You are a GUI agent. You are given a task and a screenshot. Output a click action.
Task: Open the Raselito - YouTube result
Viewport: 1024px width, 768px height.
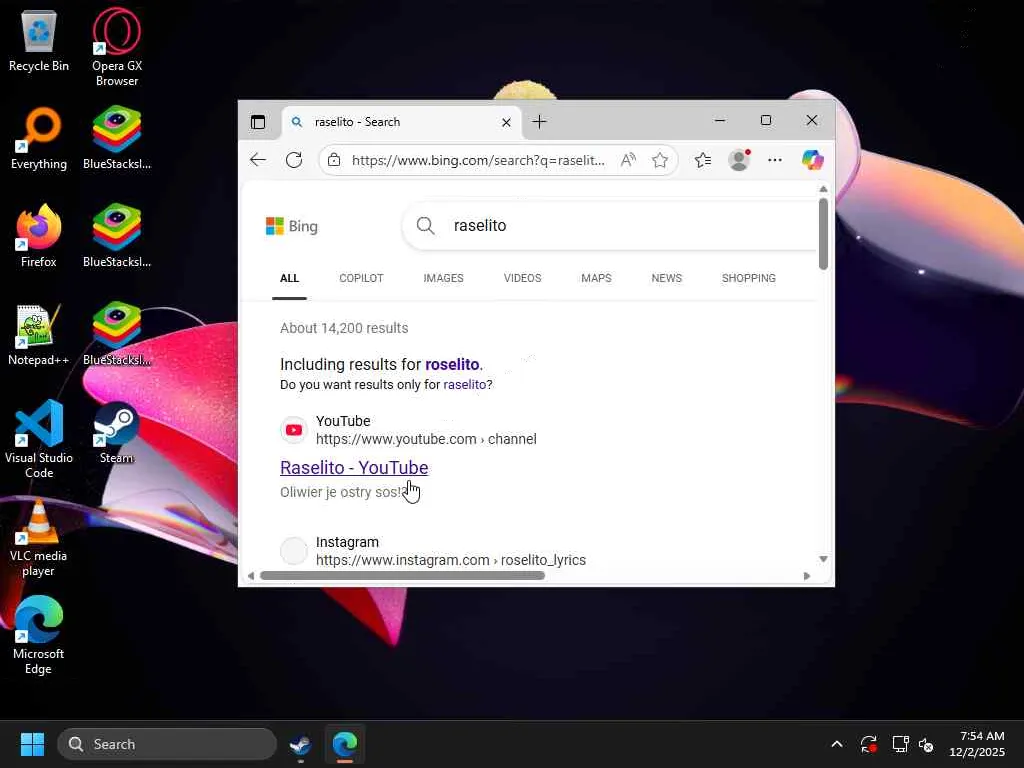[354, 468]
